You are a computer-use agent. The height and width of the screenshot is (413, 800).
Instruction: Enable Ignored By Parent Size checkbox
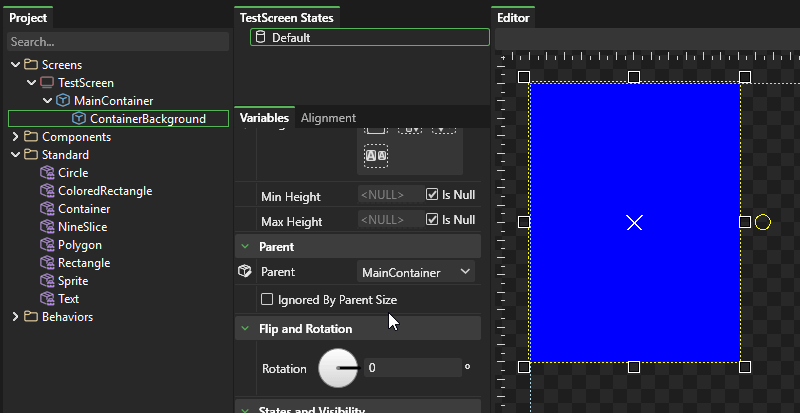267,299
